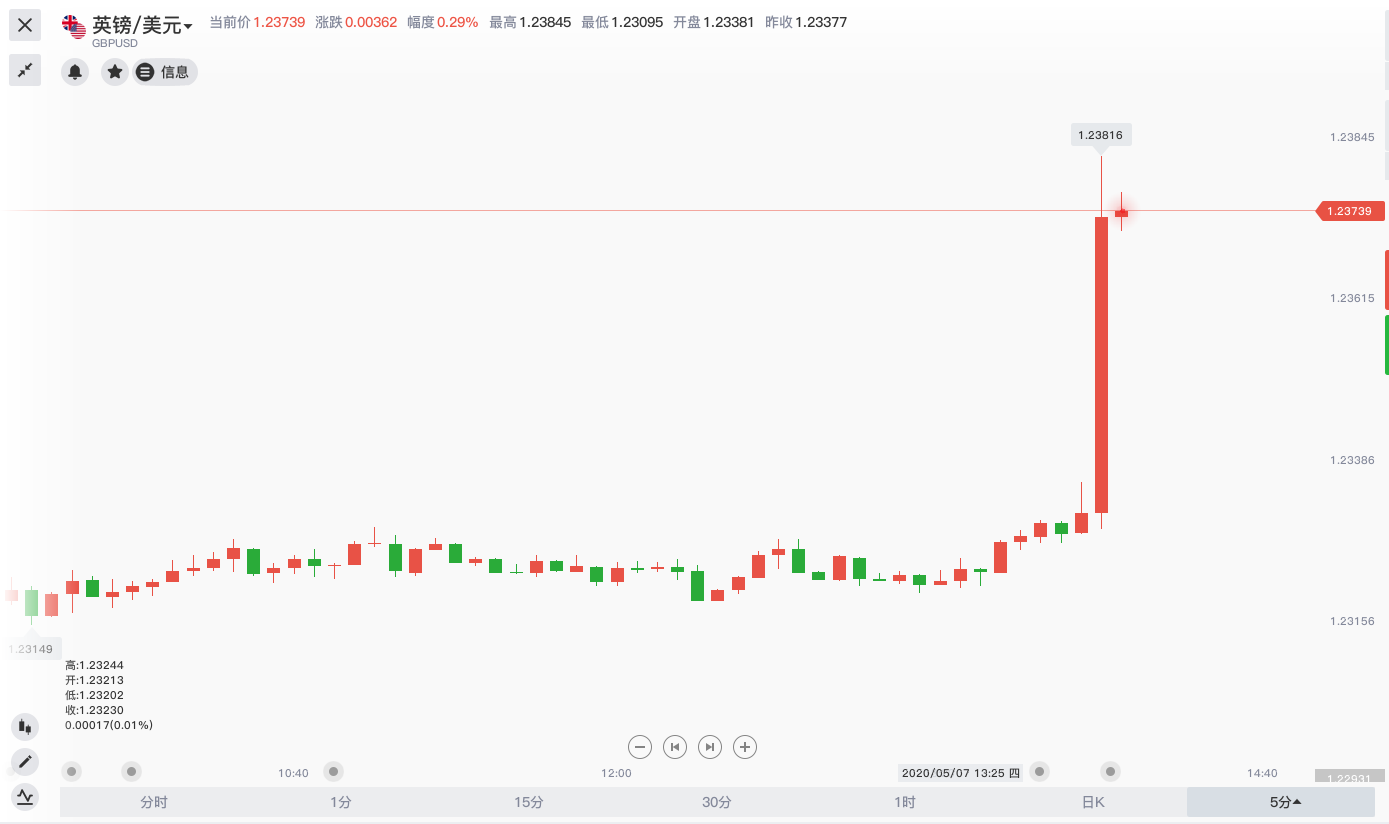The width and height of the screenshot is (1389, 824).
Task: Switch to the 15分 timeframe tab
Action: (x=529, y=802)
